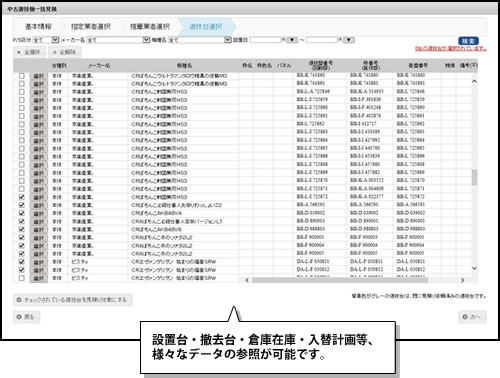The height and width of the screenshot is (378, 500).
Task: Click the 機種名 column header
Action: click(x=184, y=66)
